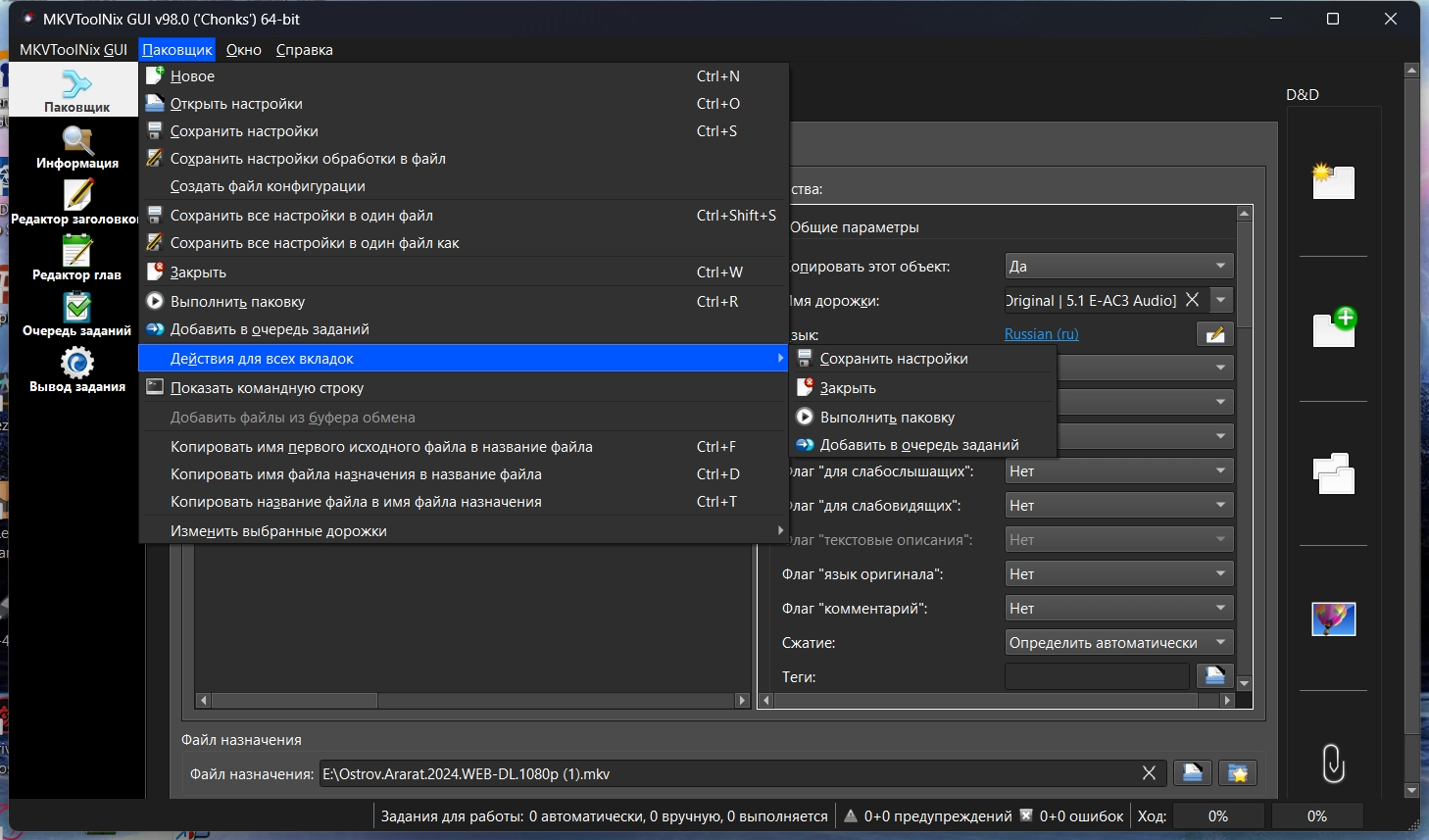Open Редактор заголовков in sidebar
The width and height of the screenshot is (1429, 840).
[x=76, y=203]
